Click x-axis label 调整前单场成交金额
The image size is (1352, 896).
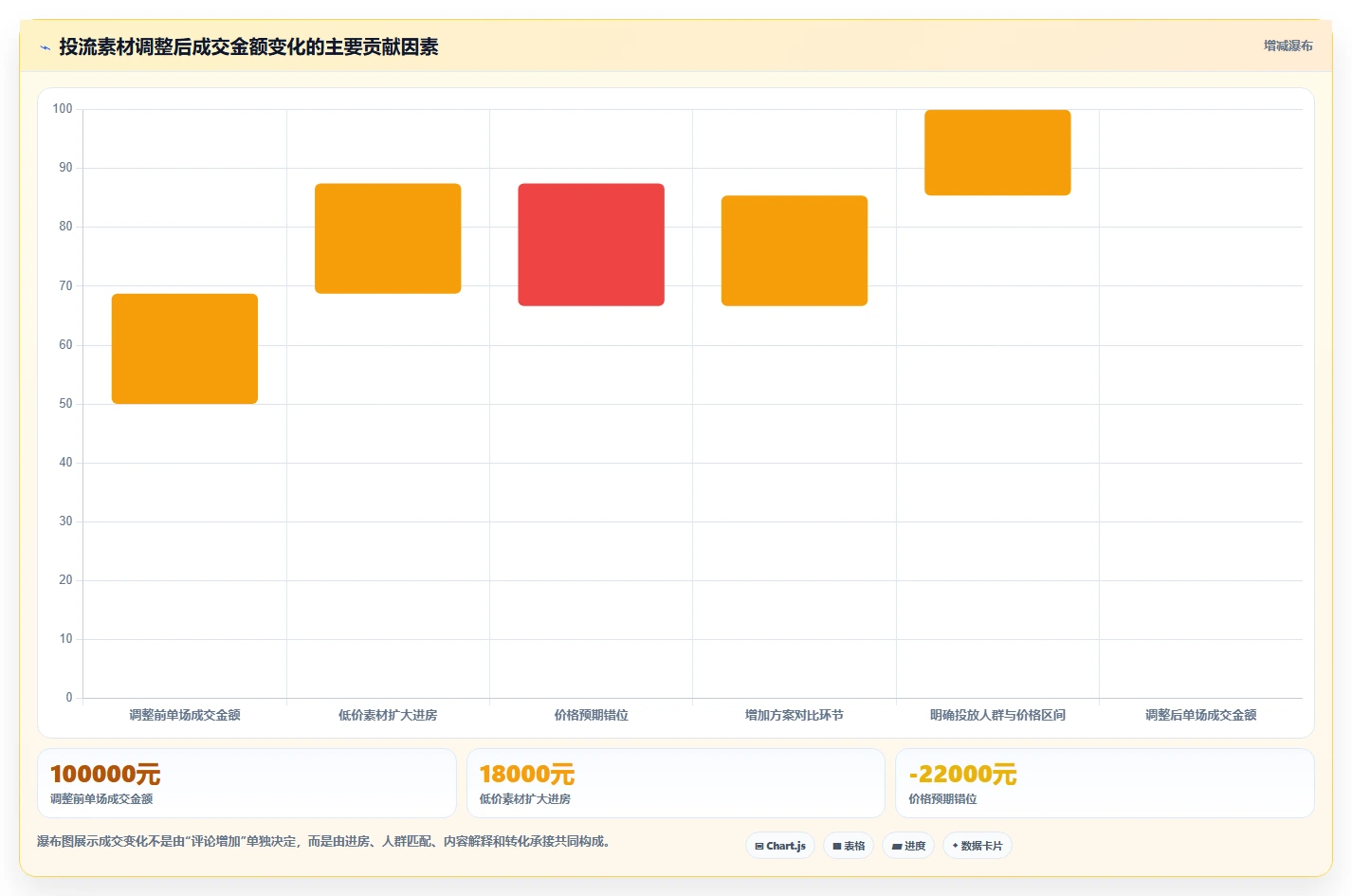185,715
